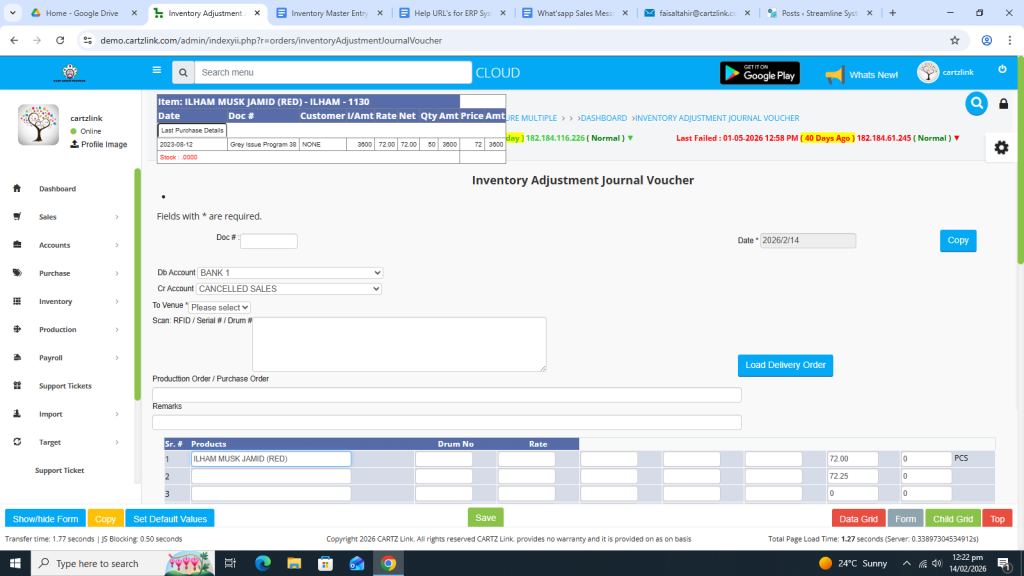The height and width of the screenshot is (576, 1024).
Task: Click the Show/hide Form button
Action: pos(45,519)
